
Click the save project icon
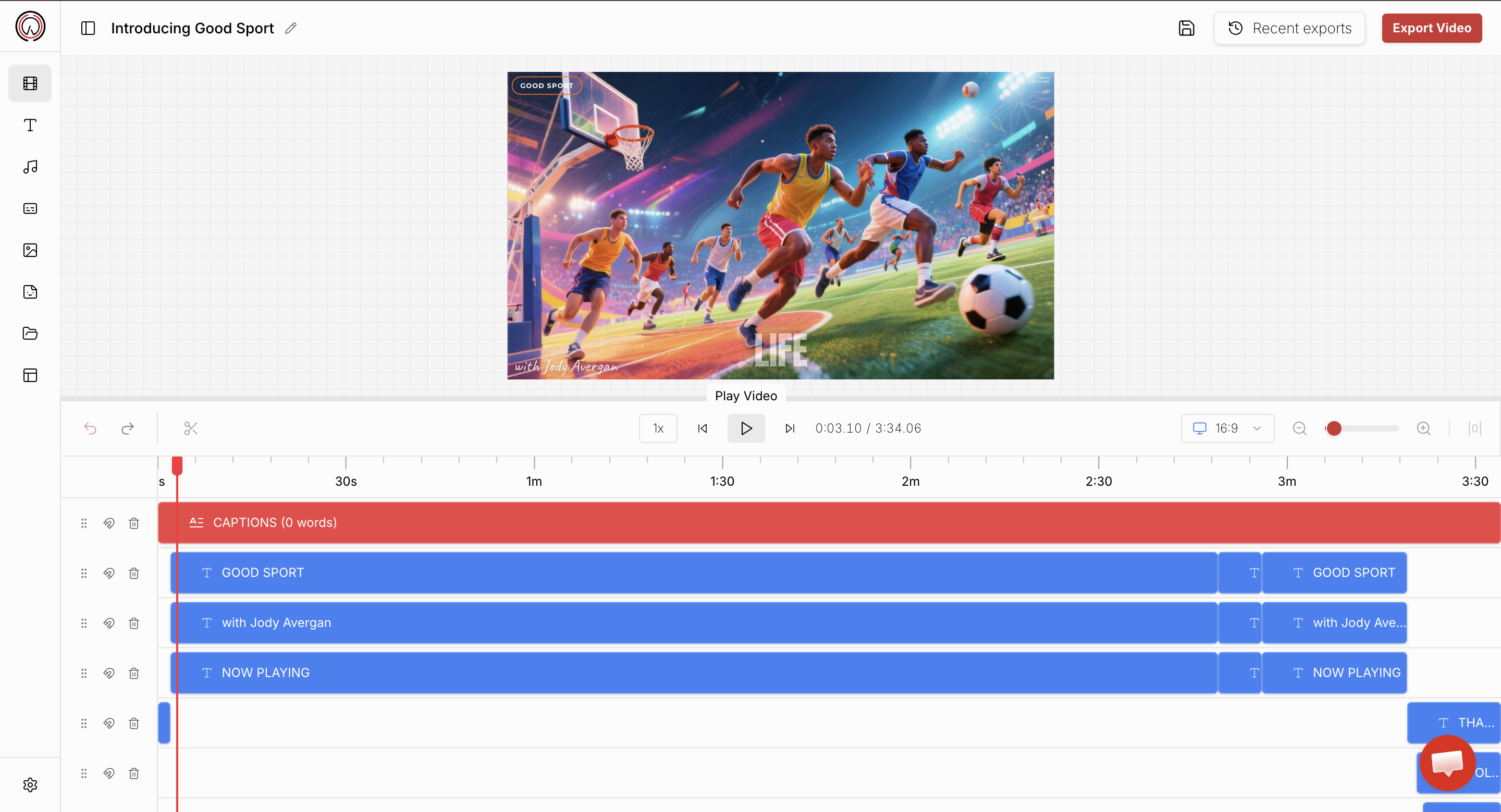[x=1186, y=28]
